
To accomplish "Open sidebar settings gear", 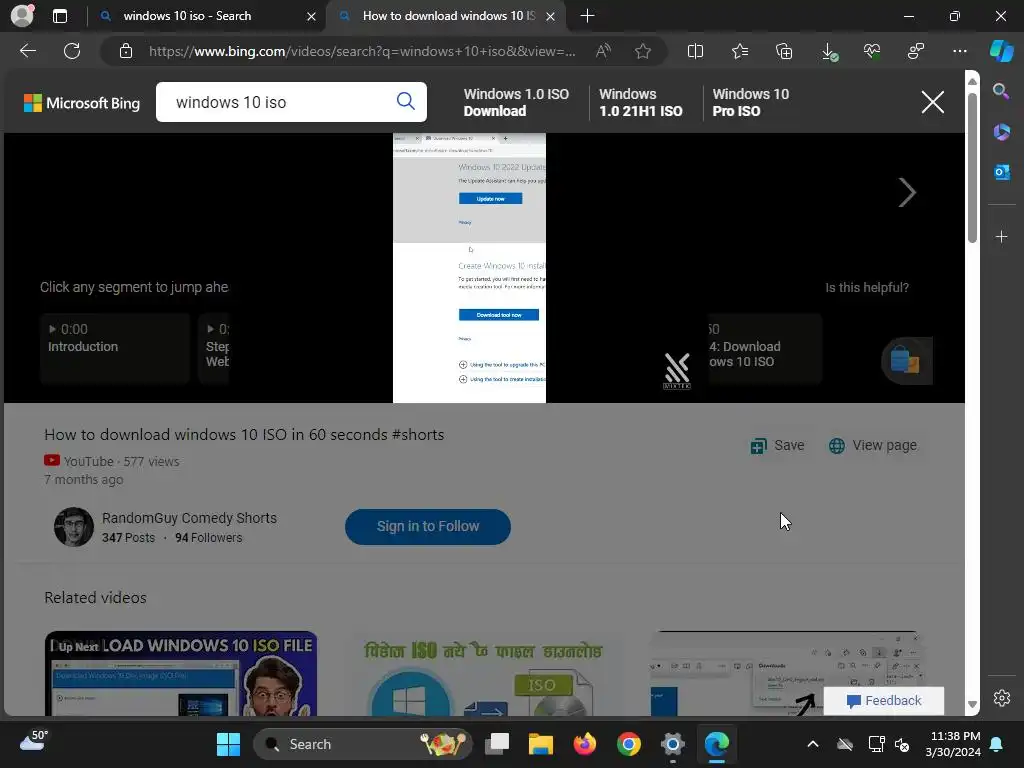I will [1001, 698].
